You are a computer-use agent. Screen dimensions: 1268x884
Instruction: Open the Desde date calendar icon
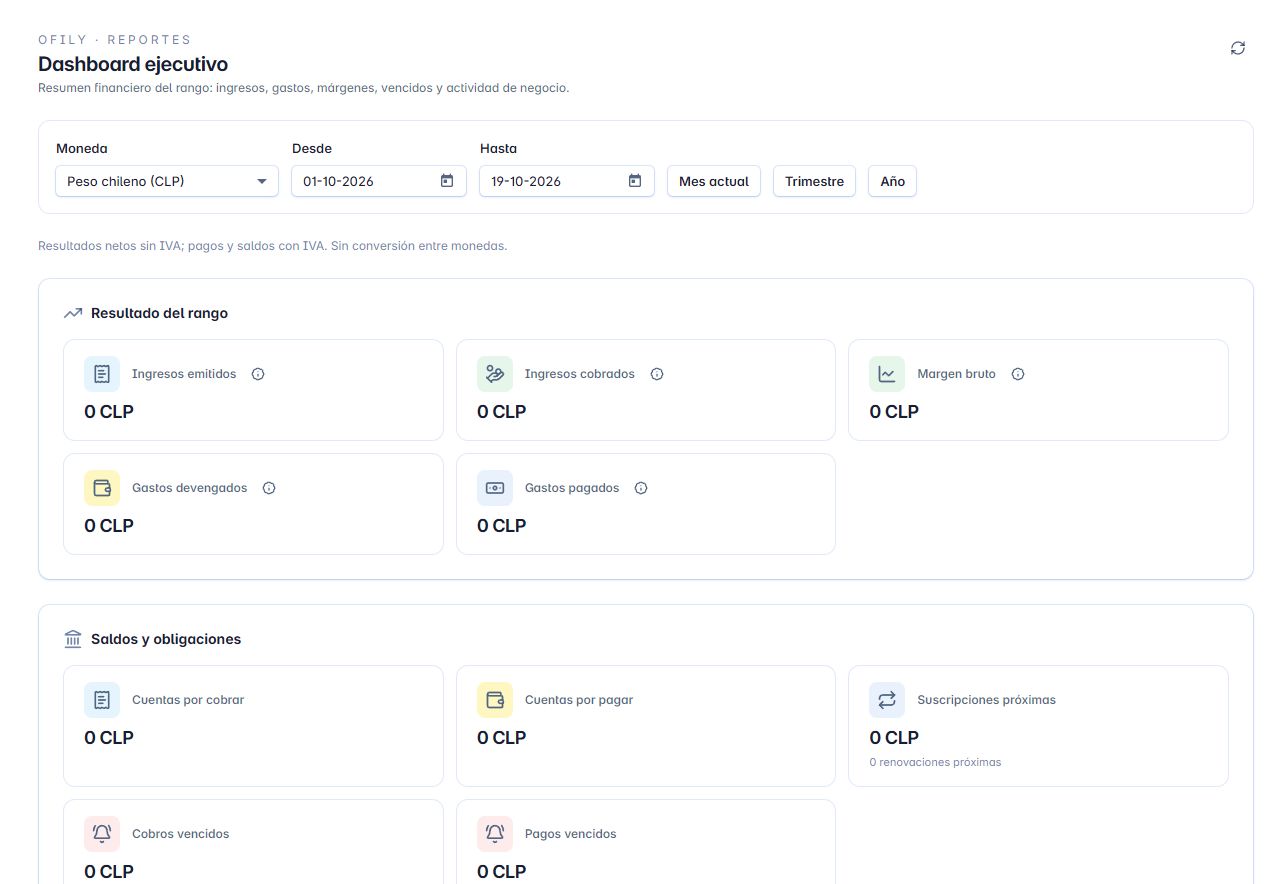[447, 181]
